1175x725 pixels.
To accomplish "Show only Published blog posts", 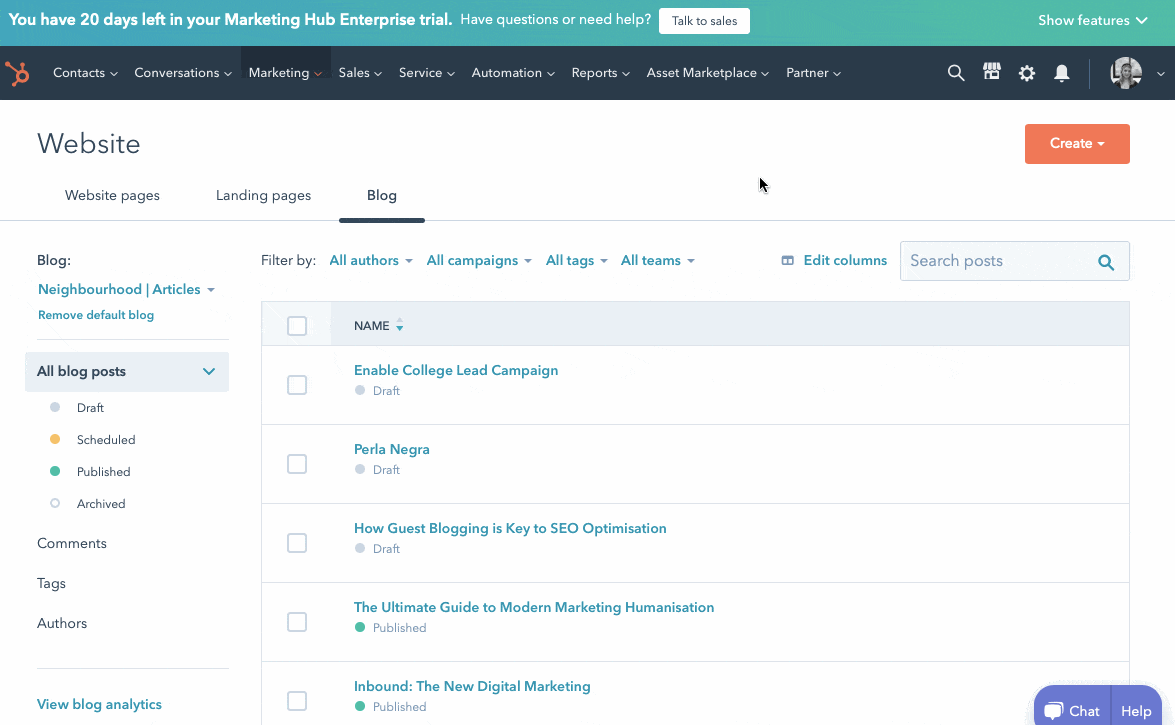I will click(x=103, y=472).
